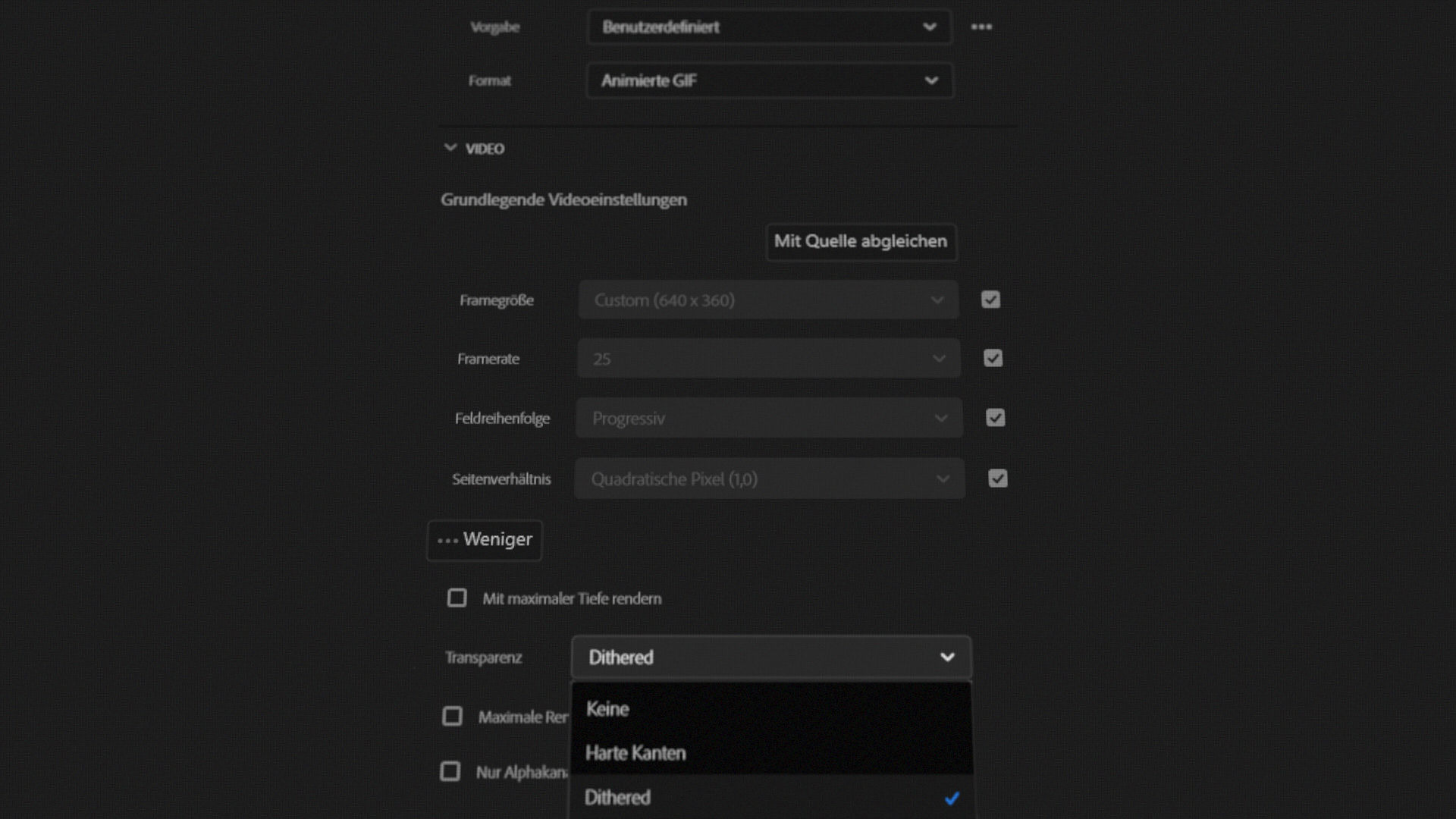The width and height of the screenshot is (1456, 819).
Task: Click the Seitenverhältnis Quadratische Pixel field
Action: click(x=767, y=479)
